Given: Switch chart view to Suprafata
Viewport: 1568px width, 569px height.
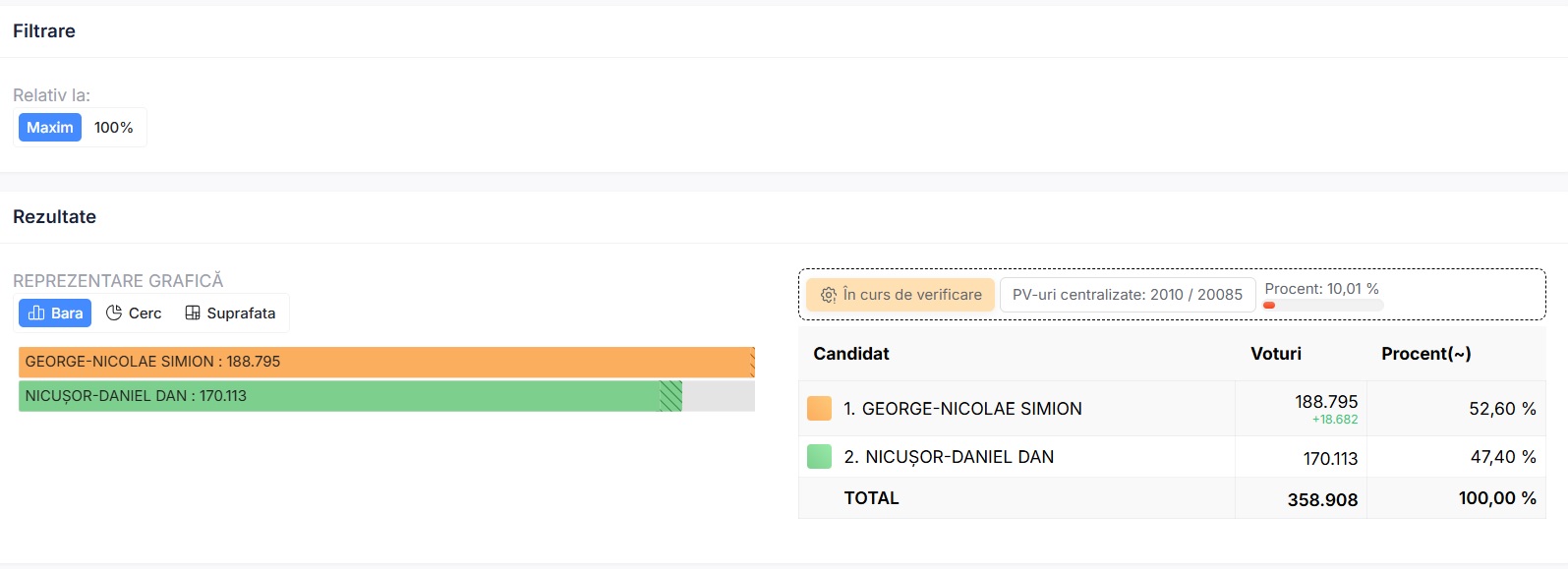Looking at the screenshot, I should pos(231,313).
